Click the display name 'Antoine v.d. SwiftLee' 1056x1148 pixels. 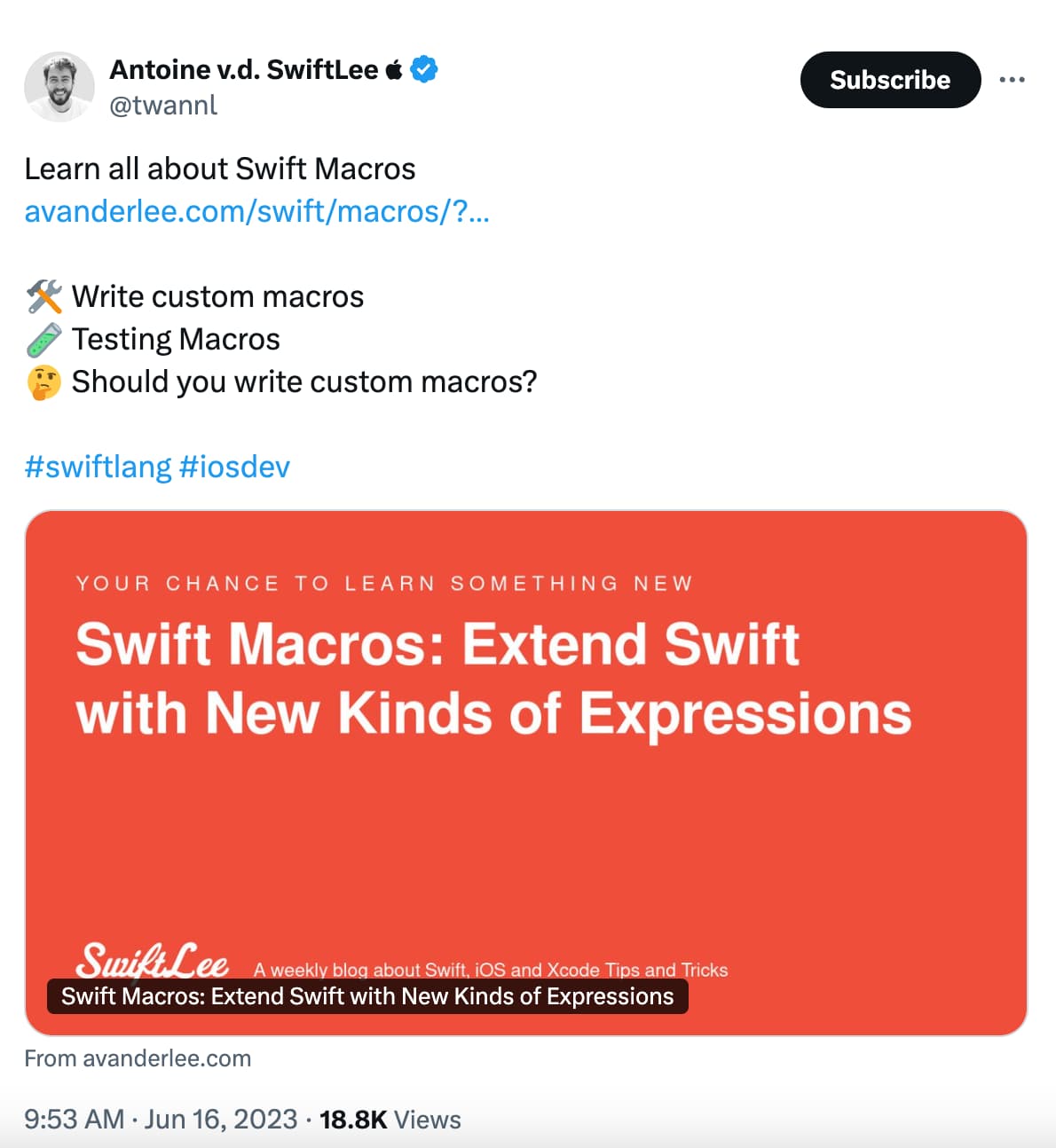[x=243, y=69]
